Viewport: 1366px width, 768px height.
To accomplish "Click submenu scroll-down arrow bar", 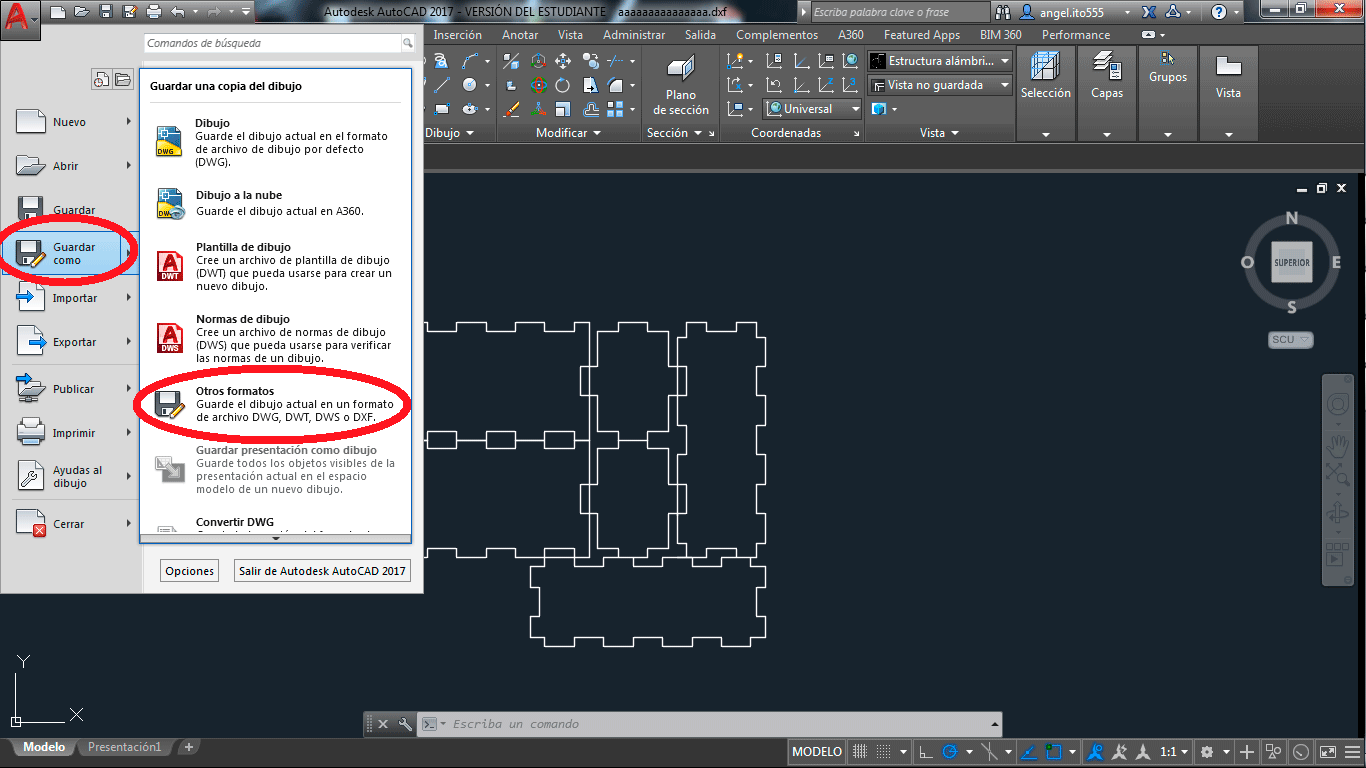I will coord(275,538).
